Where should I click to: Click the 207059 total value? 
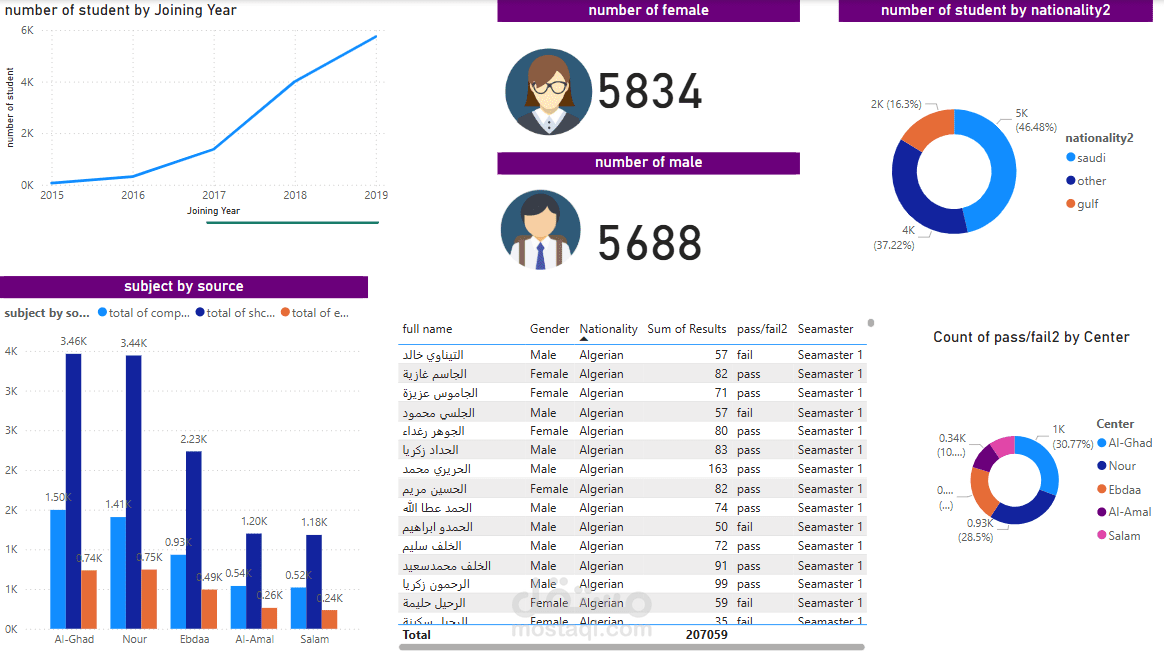[707, 635]
